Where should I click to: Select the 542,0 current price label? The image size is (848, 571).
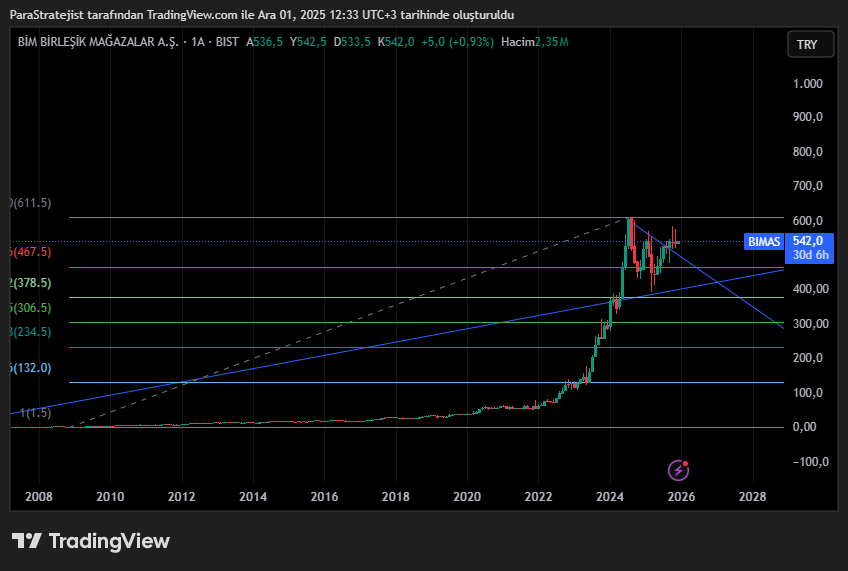pos(808,241)
